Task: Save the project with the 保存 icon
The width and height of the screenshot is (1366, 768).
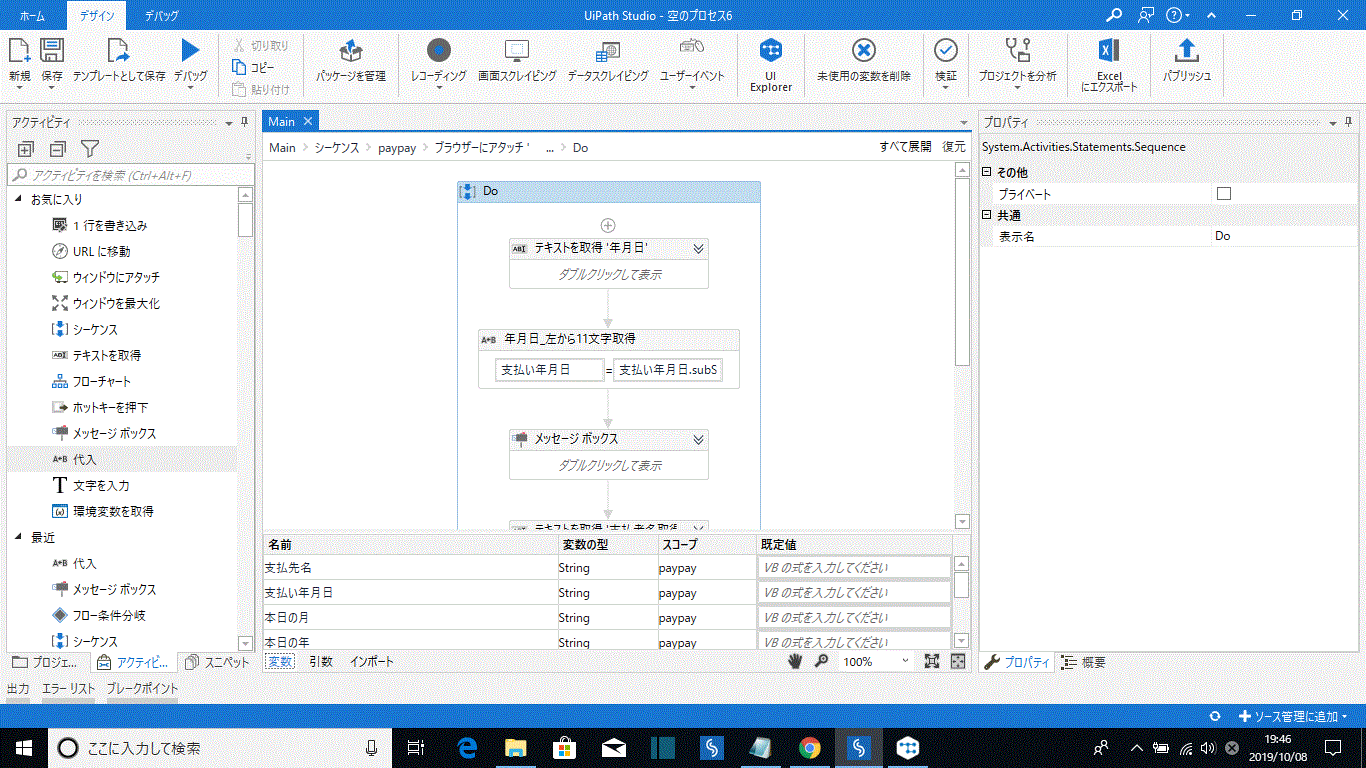Action: click(52, 50)
